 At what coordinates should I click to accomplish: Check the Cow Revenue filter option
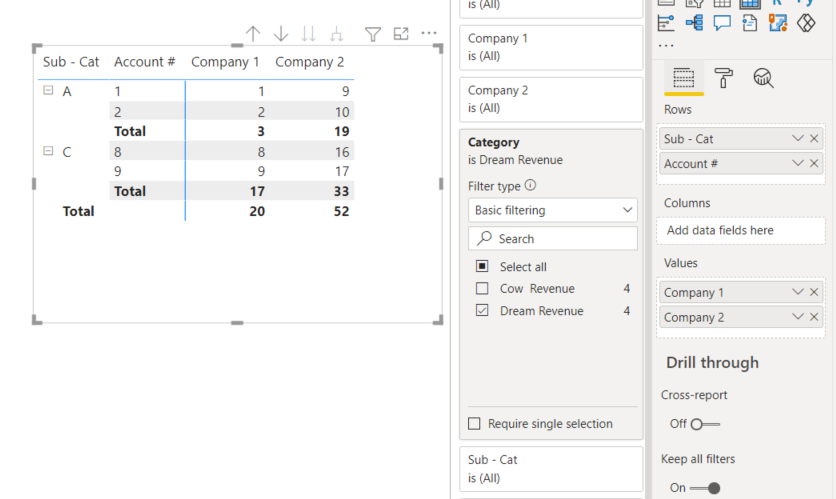click(x=482, y=288)
